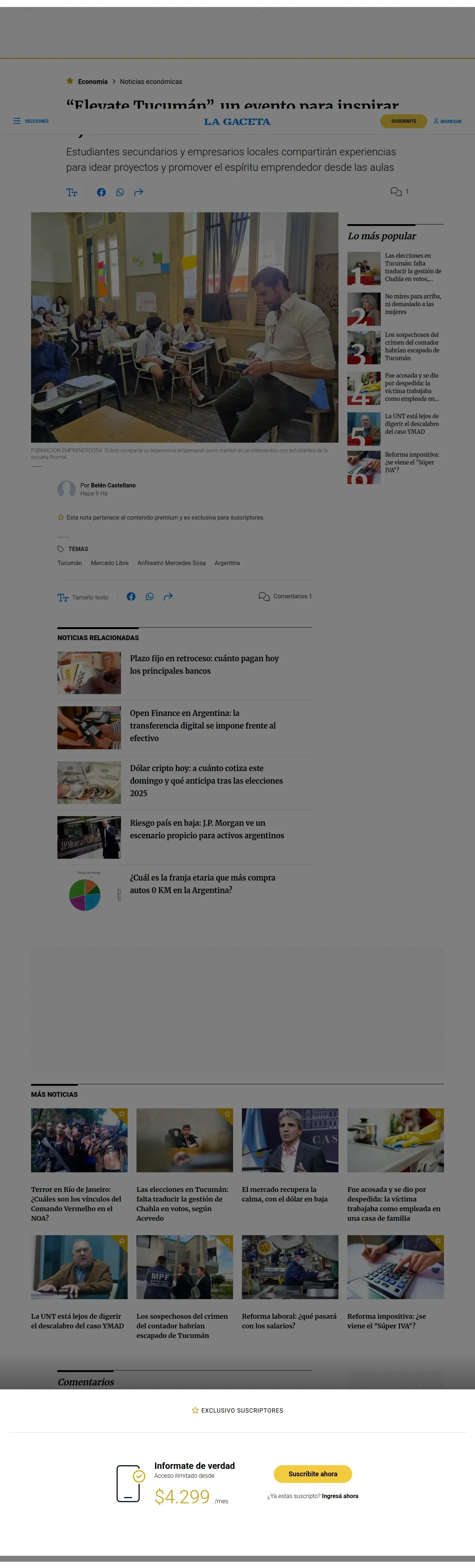Image resolution: width=475 pixels, height=1568 pixels.
Task: Click the text size icon under subtitle
Action: click(x=72, y=192)
